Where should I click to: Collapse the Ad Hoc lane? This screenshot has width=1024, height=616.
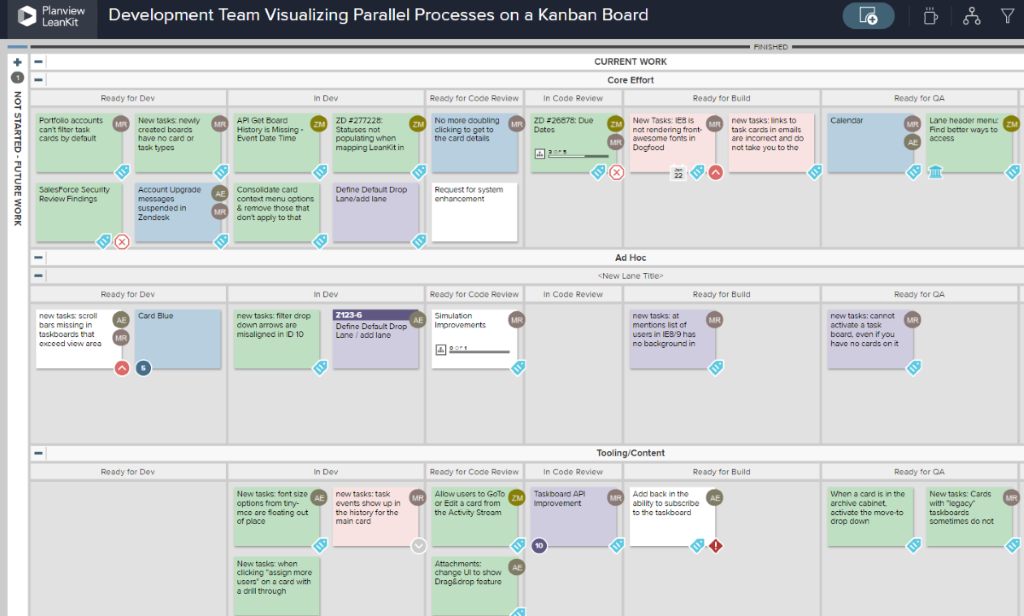38,258
